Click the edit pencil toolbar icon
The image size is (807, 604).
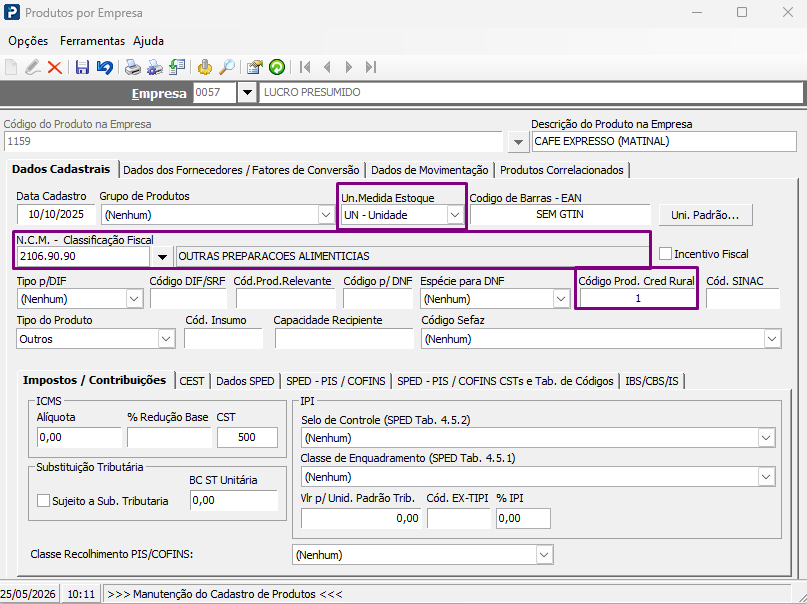32,67
